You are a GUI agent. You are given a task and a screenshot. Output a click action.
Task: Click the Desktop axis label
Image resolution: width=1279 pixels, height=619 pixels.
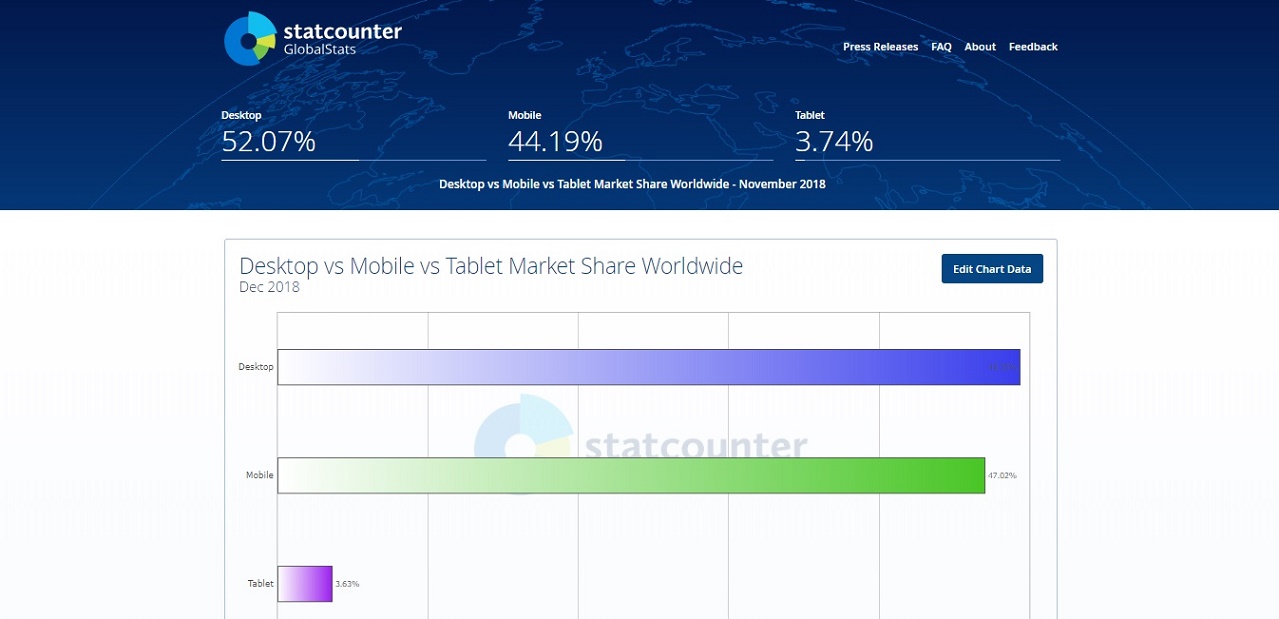coord(255,367)
